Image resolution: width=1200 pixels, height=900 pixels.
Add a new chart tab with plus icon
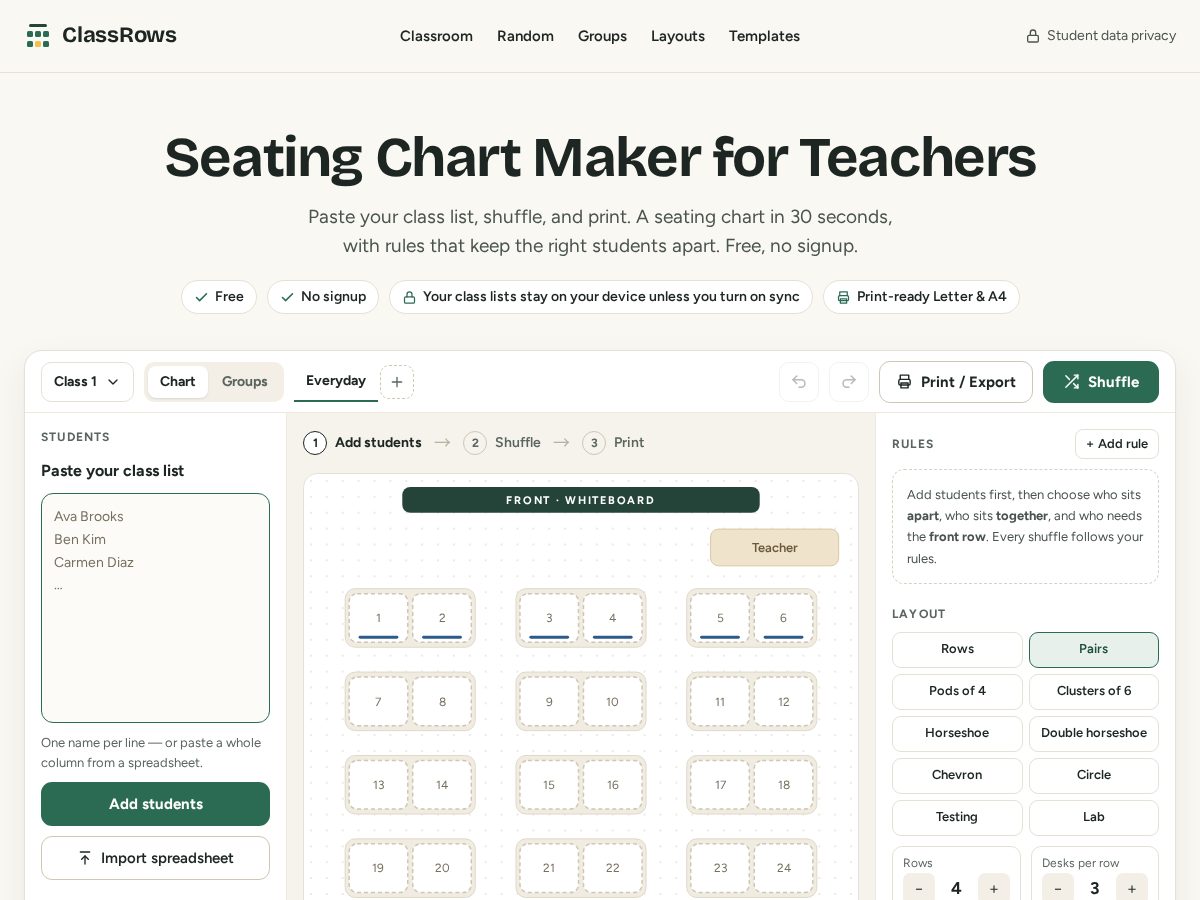[x=397, y=382]
